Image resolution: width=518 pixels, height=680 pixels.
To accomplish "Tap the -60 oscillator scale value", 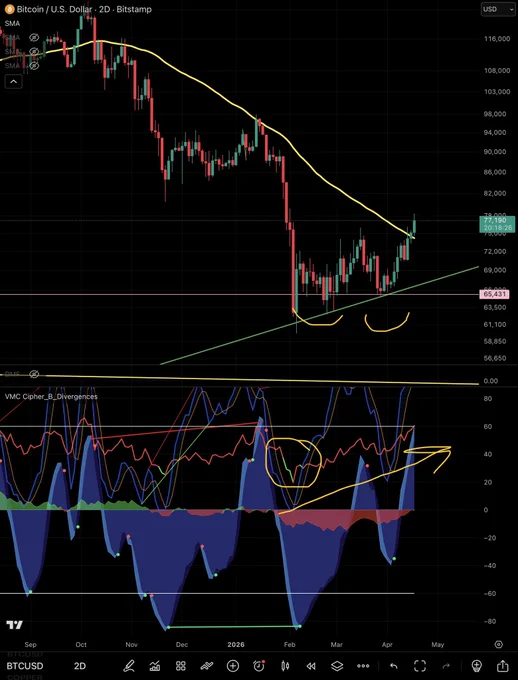I will 490,593.
